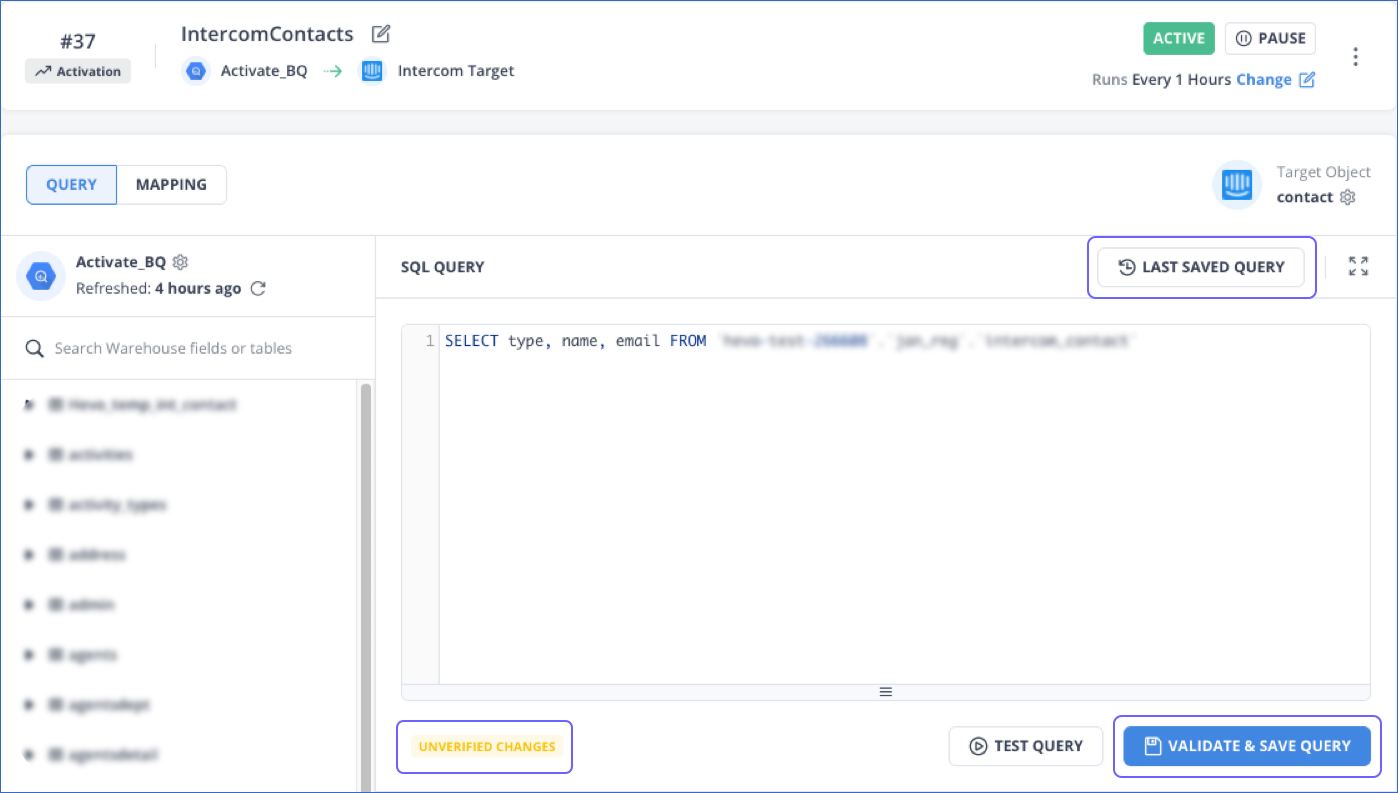
Task: Click the pencil icon to rename IntercomContacts
Action: click(x=380, y=33)
